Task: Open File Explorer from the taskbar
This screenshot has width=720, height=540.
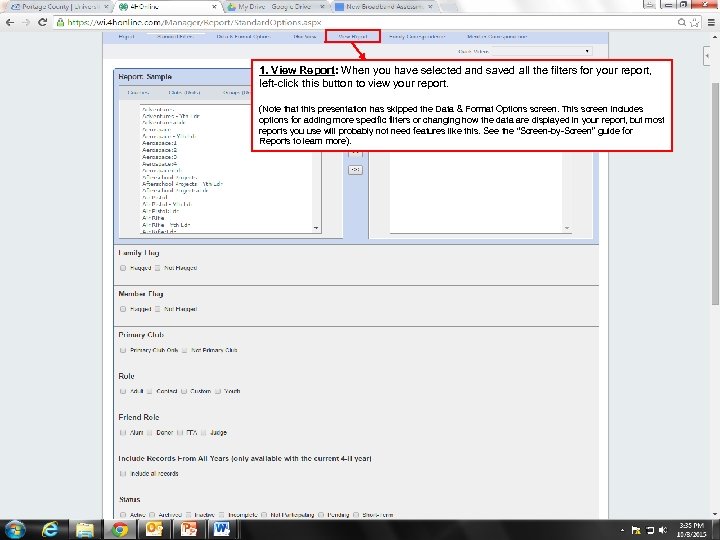Action: pyautogui.click(x=84, y=530)
